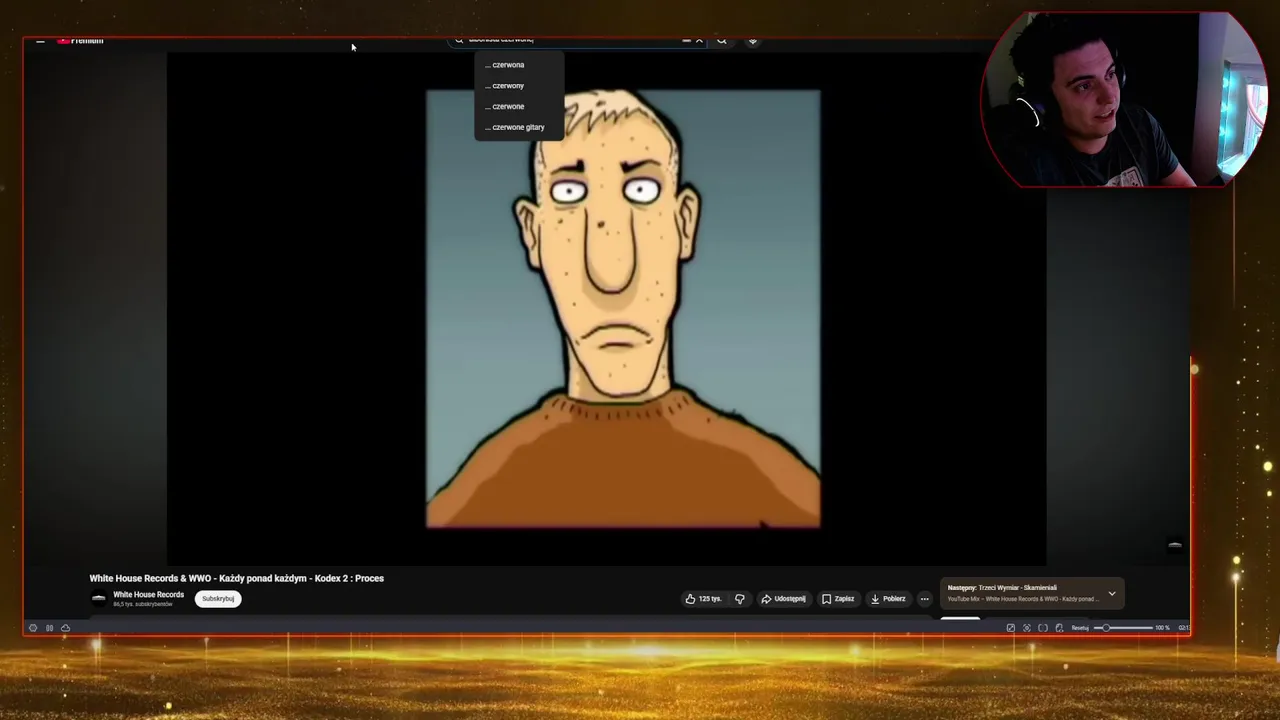1280x720 pixels.
Task: Click the capture snapshot icon in bottom bar
Action: [x=1026, y=628]
